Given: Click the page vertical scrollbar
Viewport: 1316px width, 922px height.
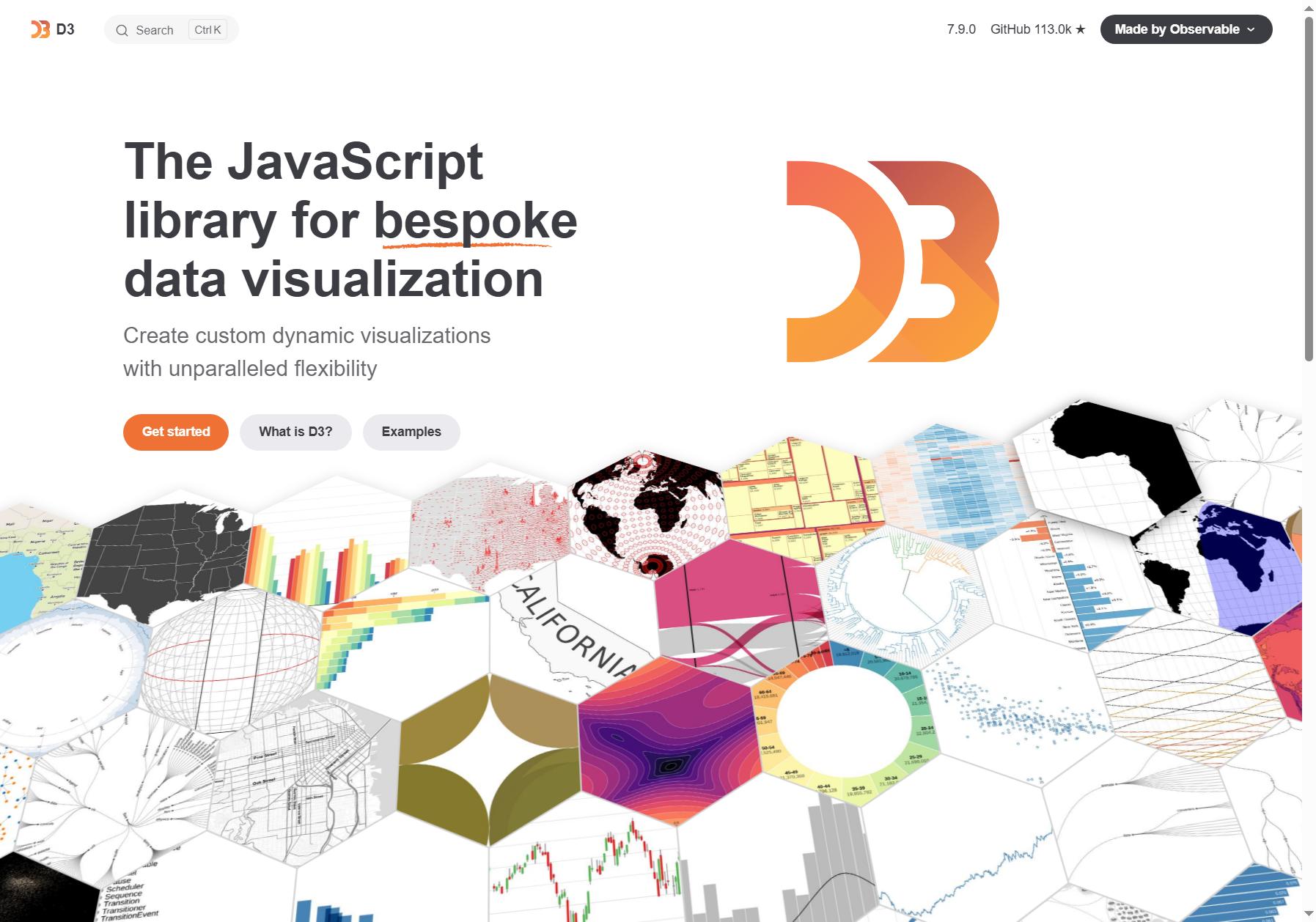Looking at the screenshot, I should point(1309,189).
